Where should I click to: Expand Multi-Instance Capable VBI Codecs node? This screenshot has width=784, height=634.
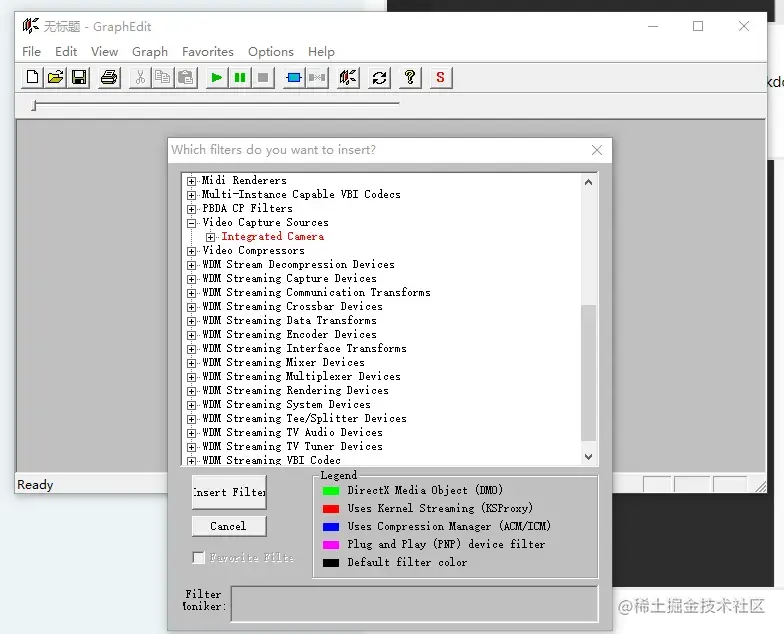(191, 195)
